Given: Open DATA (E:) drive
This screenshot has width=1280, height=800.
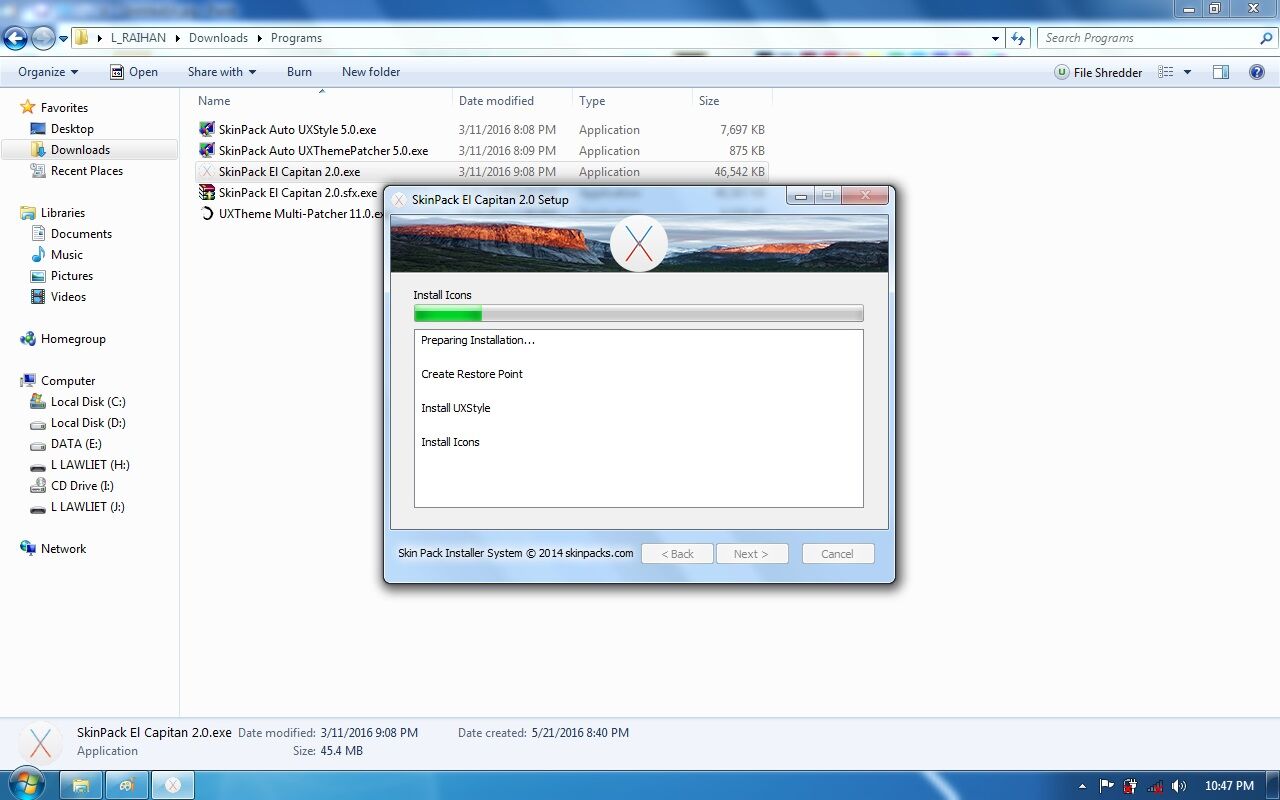Looking at the screenshot, I should point(76,444).
